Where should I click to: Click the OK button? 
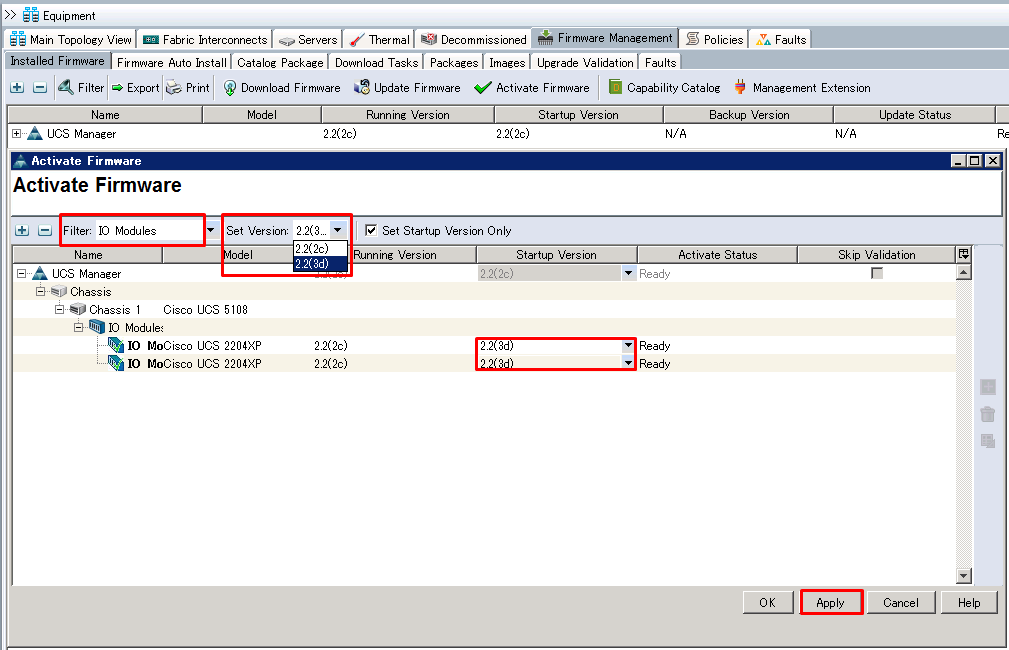click(x=768, y=602)
